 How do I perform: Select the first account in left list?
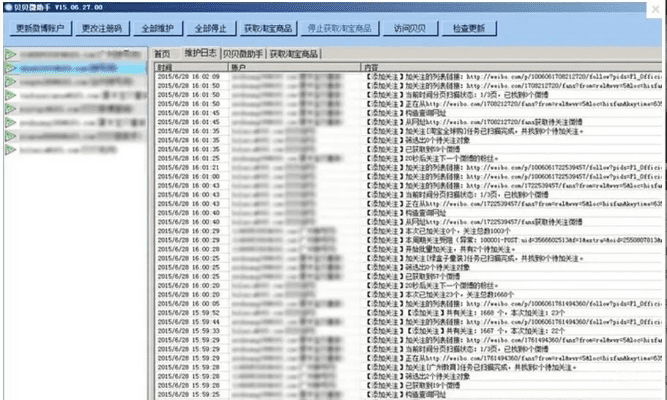tap(76, 54)
